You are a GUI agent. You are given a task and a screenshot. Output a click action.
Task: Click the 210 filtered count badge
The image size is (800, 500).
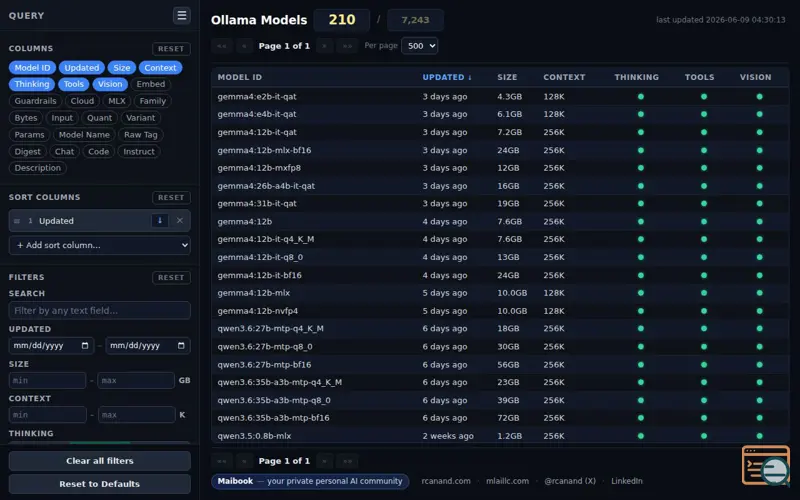tap(341, 20)
